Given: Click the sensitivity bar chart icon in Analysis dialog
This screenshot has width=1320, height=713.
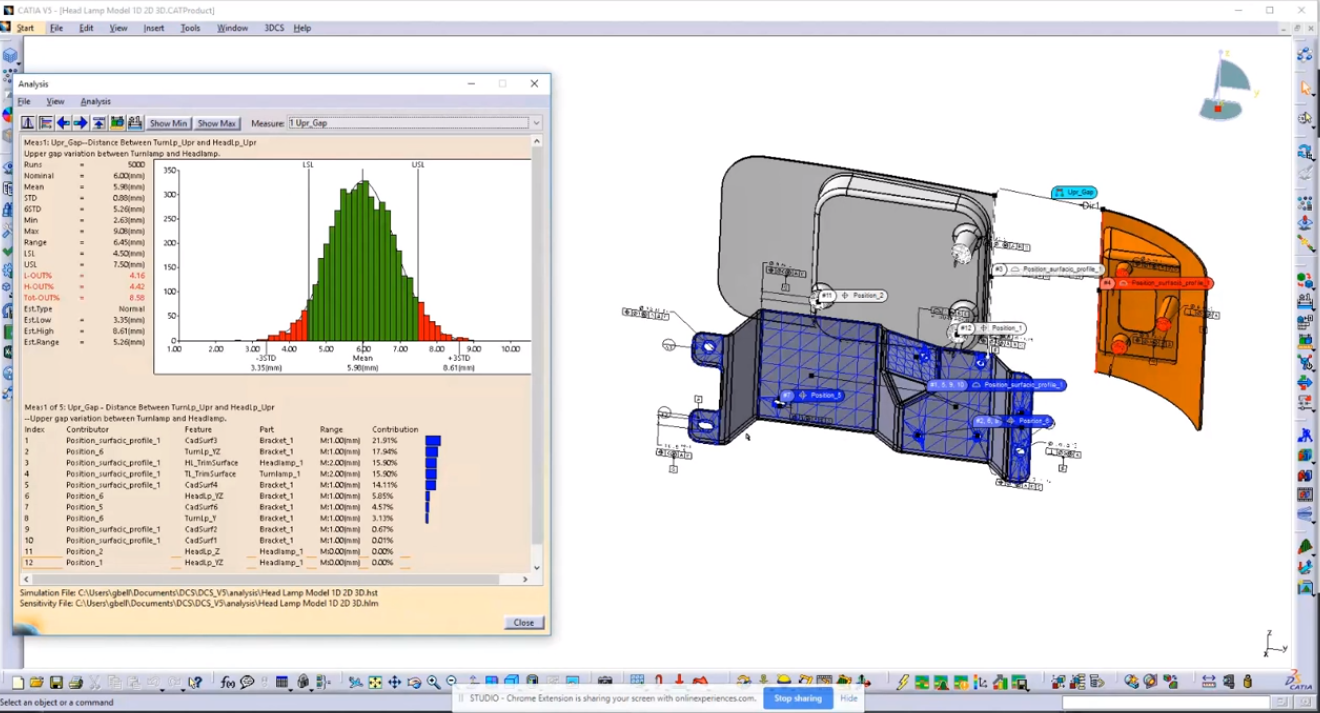Looking at the screenshot, I should (x=46, y=122).
